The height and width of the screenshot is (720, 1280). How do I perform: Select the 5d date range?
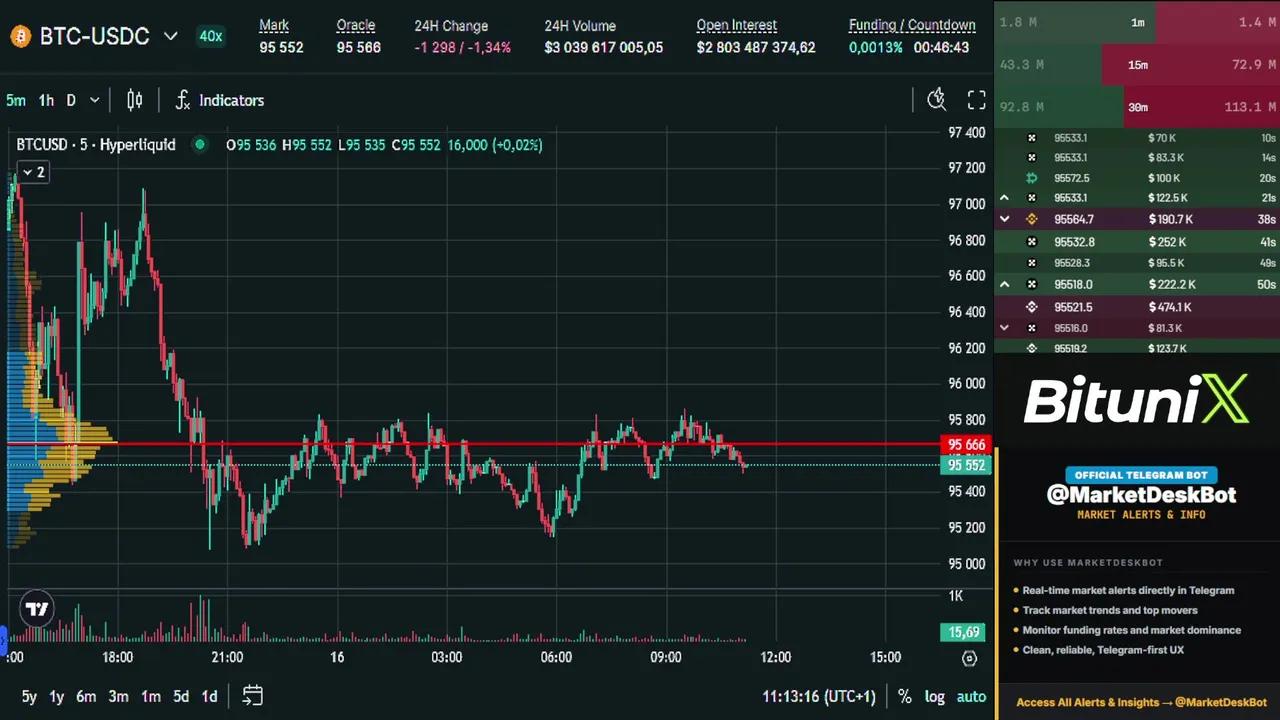181,696
